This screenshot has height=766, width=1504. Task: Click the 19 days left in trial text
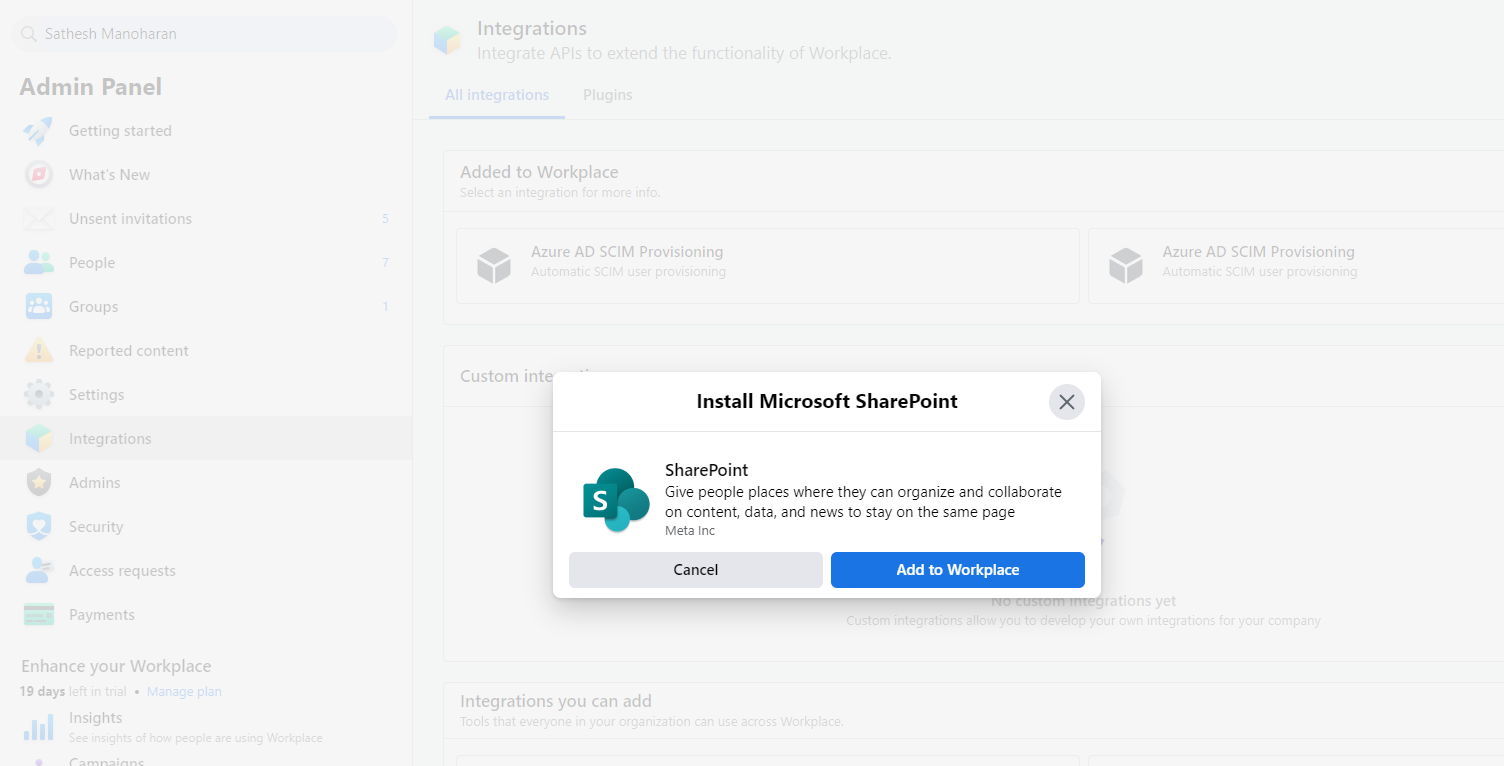pos(73,692)
